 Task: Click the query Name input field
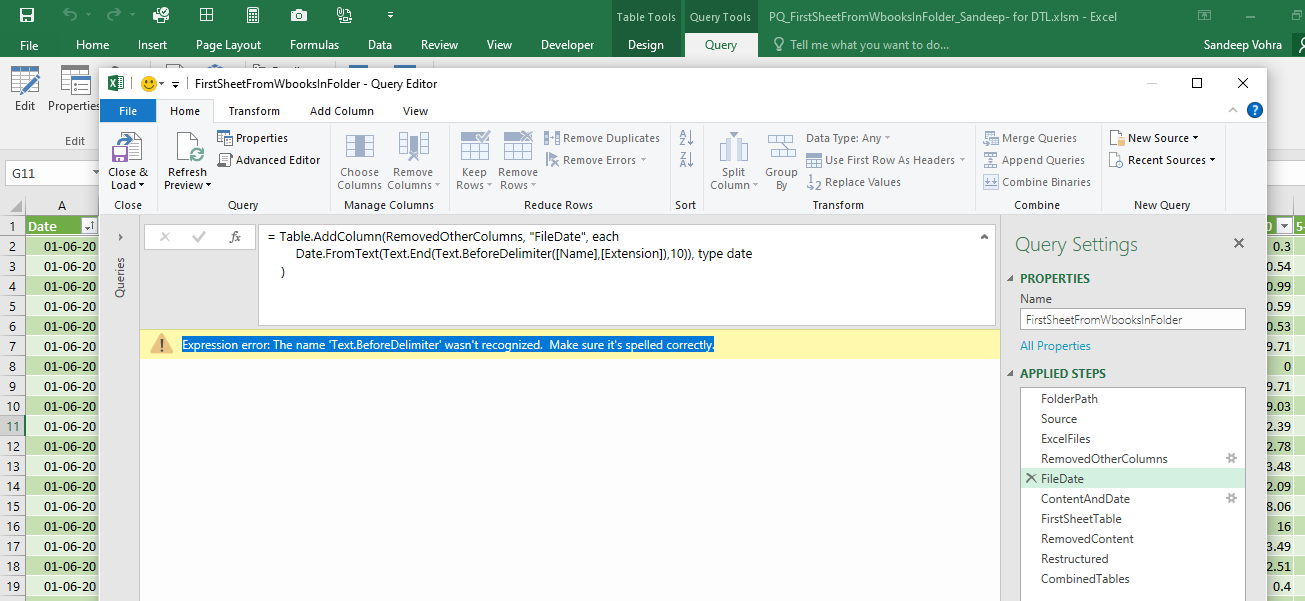pos(1132,320)
